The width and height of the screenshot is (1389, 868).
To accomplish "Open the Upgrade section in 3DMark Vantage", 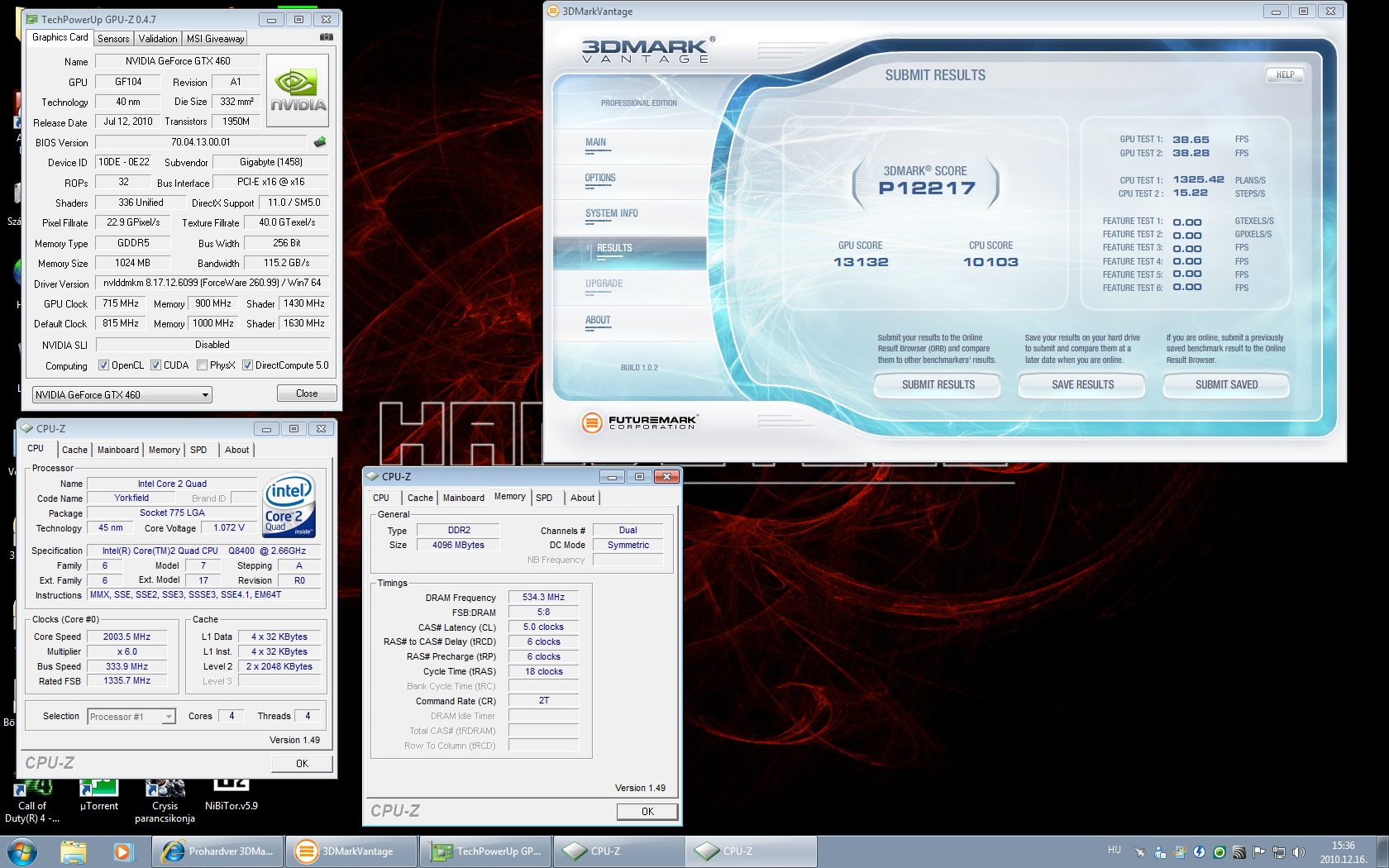I will pos(604,284).
